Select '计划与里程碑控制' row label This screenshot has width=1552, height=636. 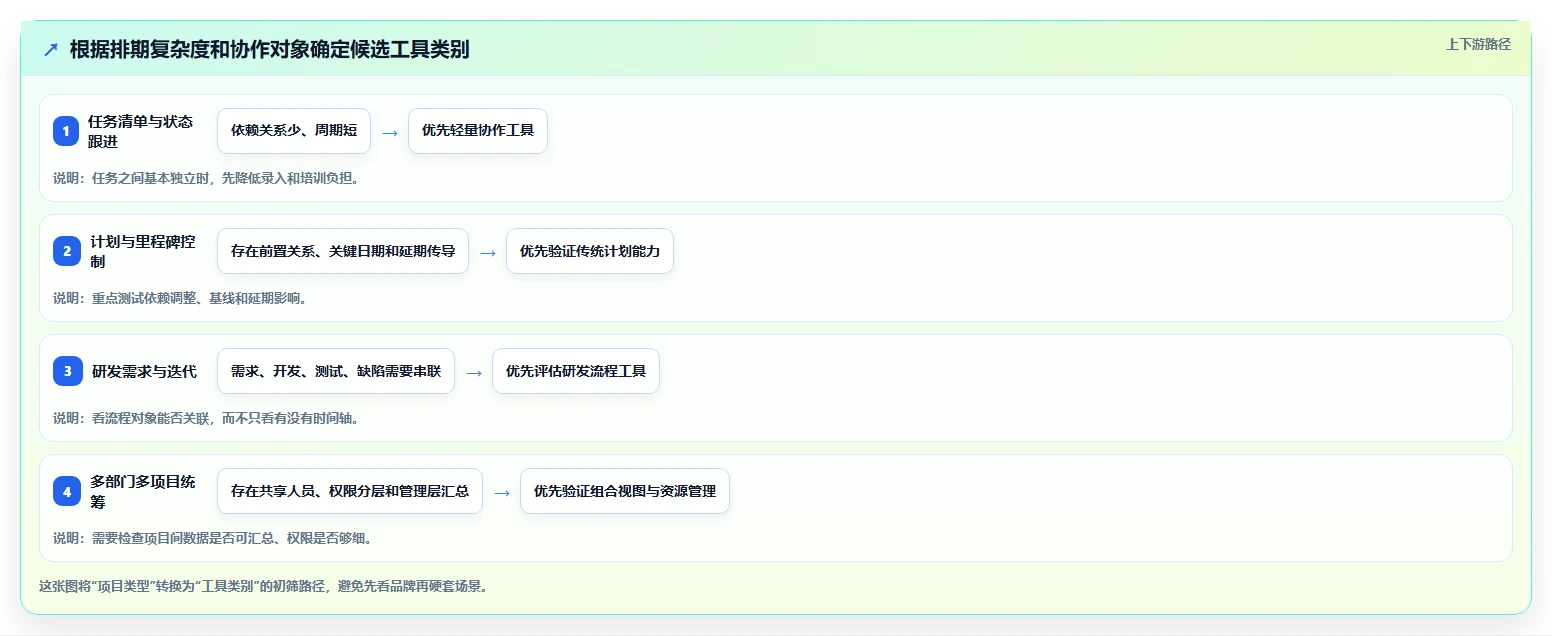point(143,251)
